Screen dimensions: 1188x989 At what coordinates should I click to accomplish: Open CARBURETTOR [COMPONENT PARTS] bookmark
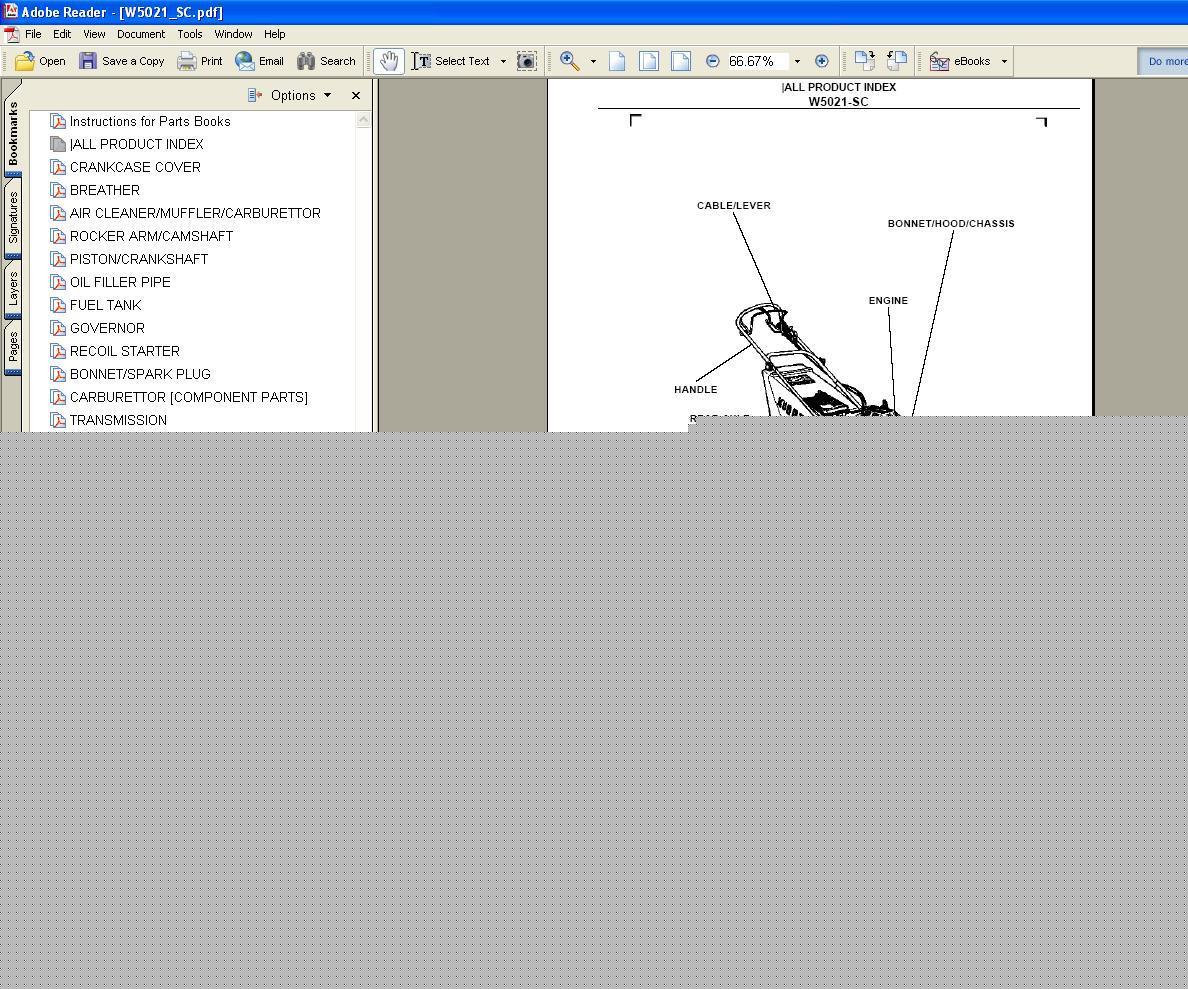(189, 397)
